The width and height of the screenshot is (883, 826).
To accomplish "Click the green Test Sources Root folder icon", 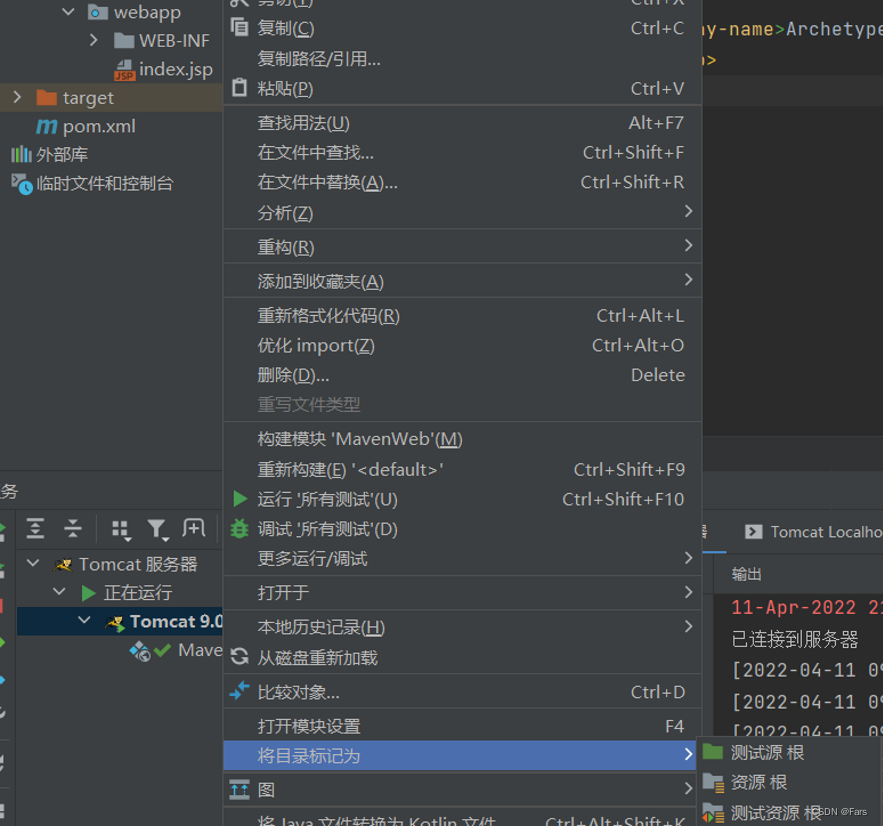I will coord(713,752).
